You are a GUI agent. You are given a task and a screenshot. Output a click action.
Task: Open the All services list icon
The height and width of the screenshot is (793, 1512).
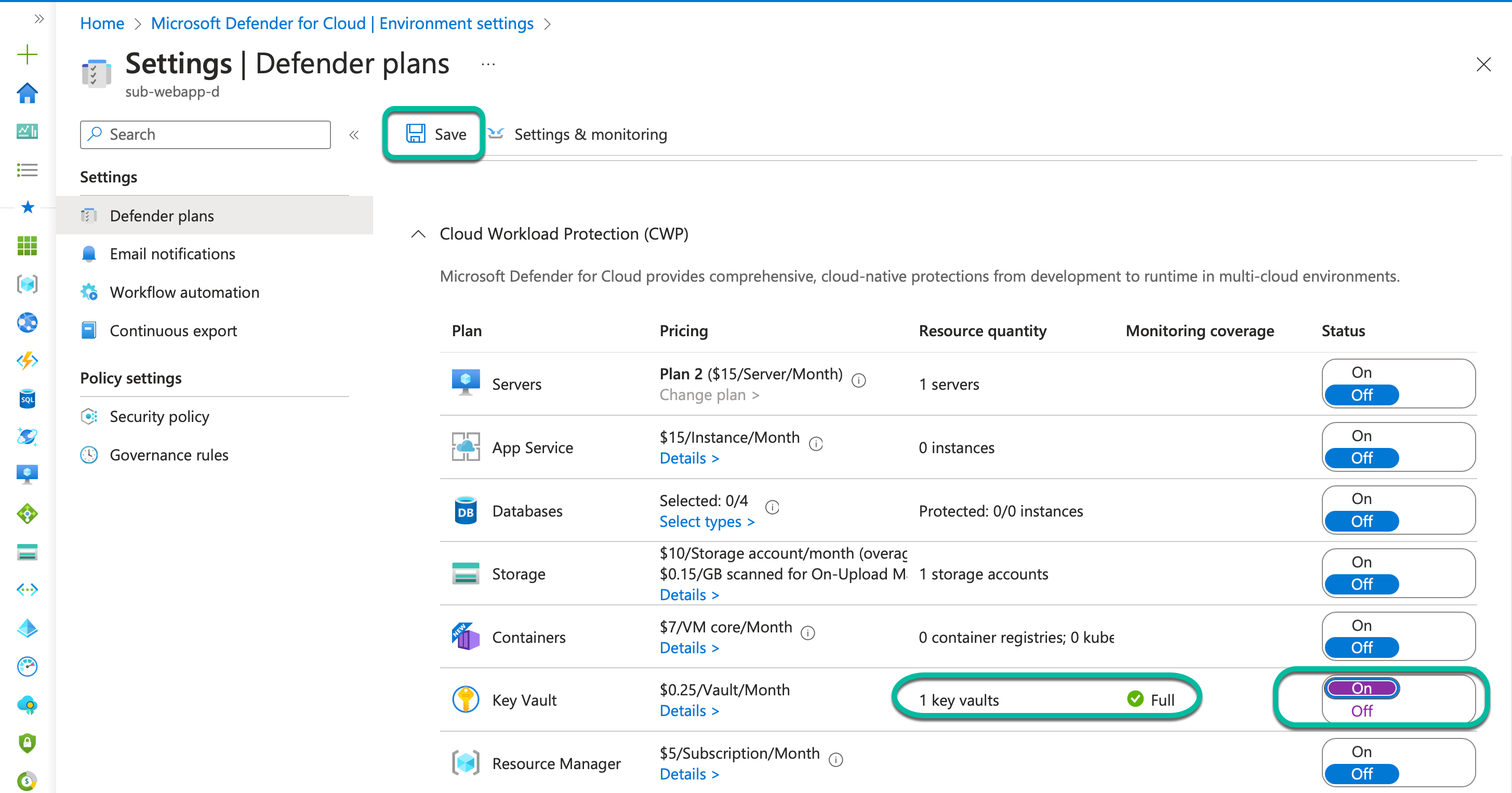click(x=27, y=169)
